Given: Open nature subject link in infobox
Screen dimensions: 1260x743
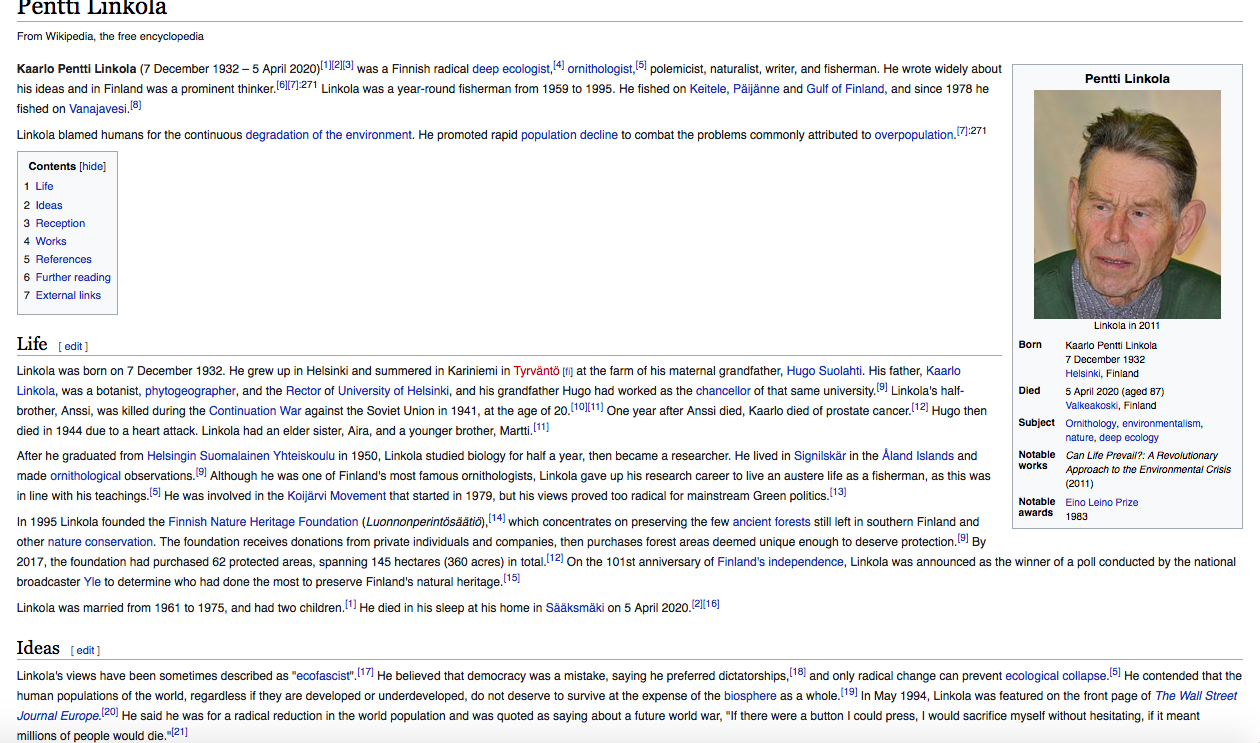Looking at the screenshot, I should [x=1080, y=437].
